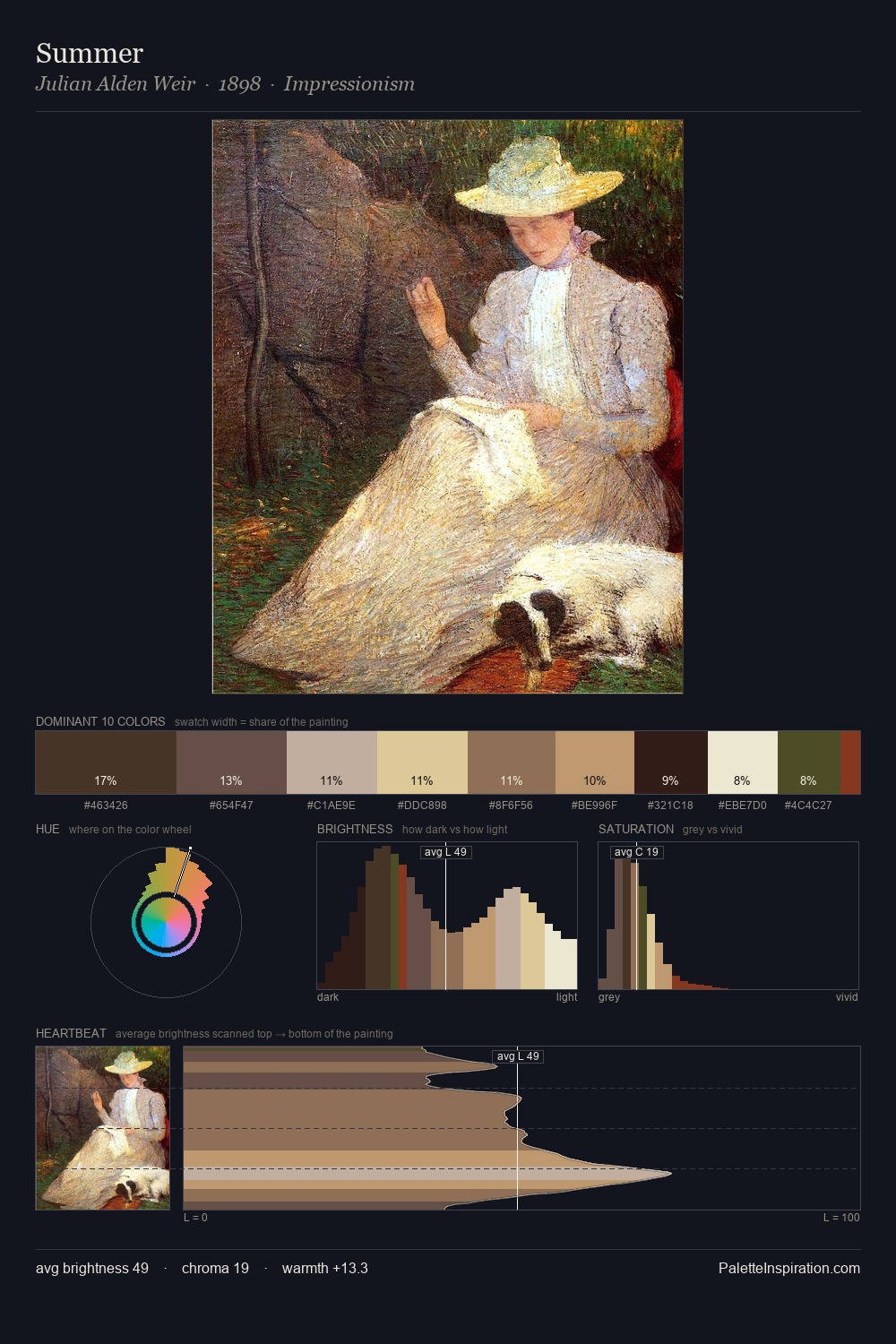Click the Impressionism style label

[349, 84]
